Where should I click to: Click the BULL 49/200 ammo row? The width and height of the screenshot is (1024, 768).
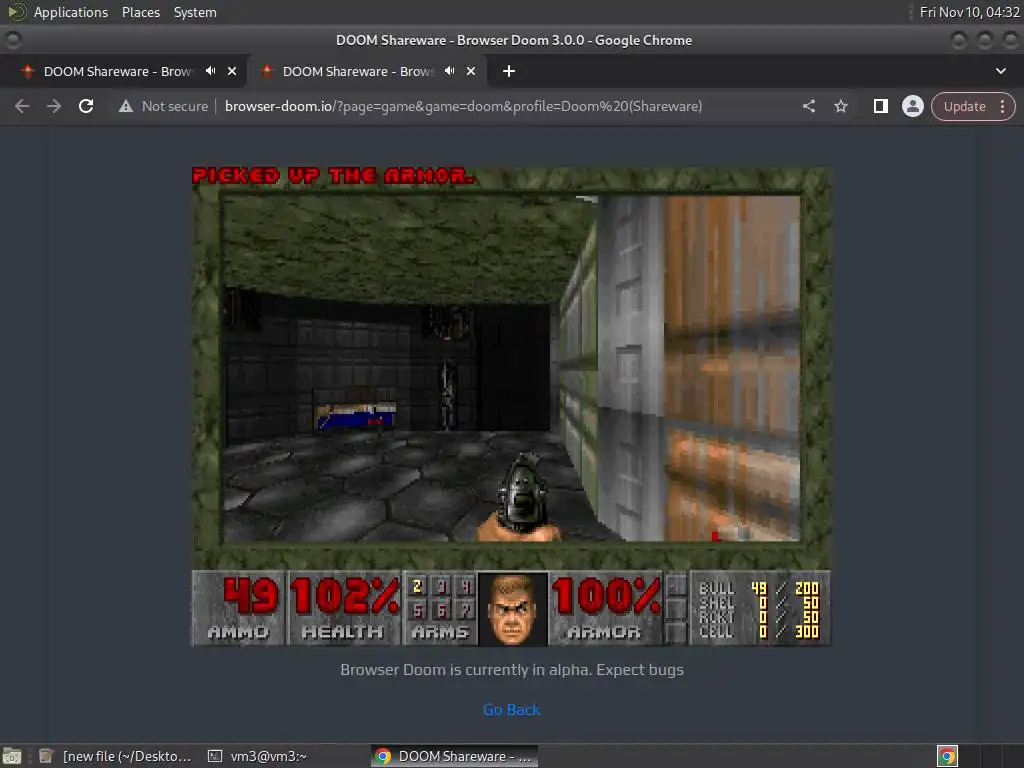coord(758,588)
